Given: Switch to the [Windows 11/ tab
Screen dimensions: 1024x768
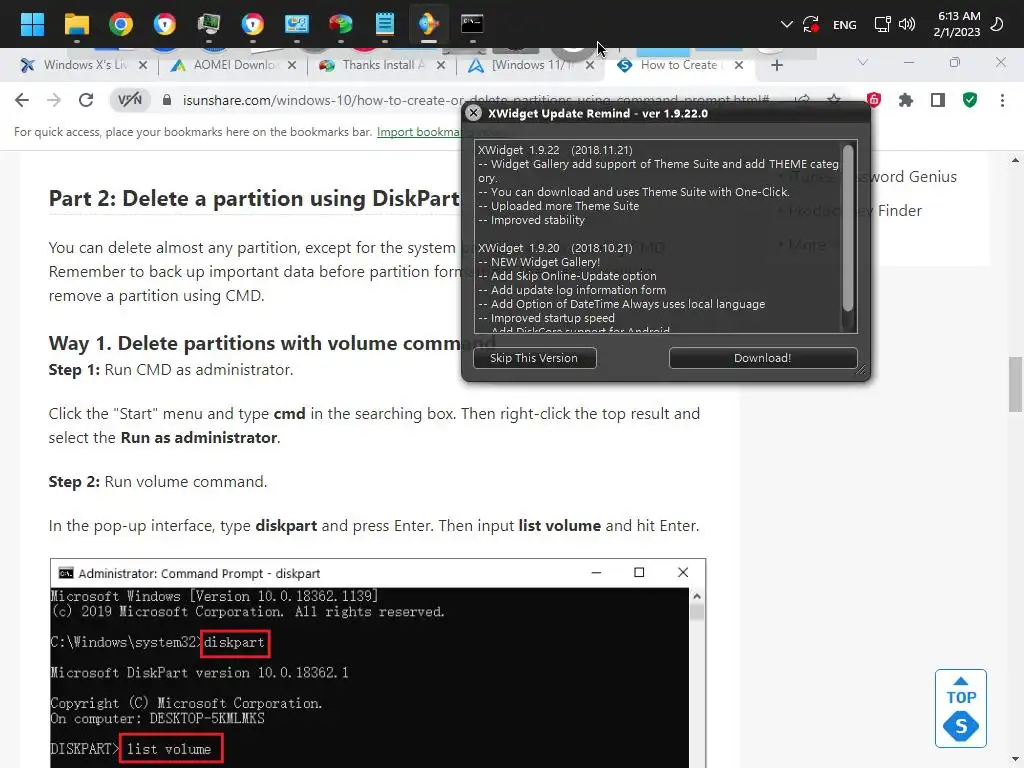Looking at the screenshot, I should coord(531,65).
